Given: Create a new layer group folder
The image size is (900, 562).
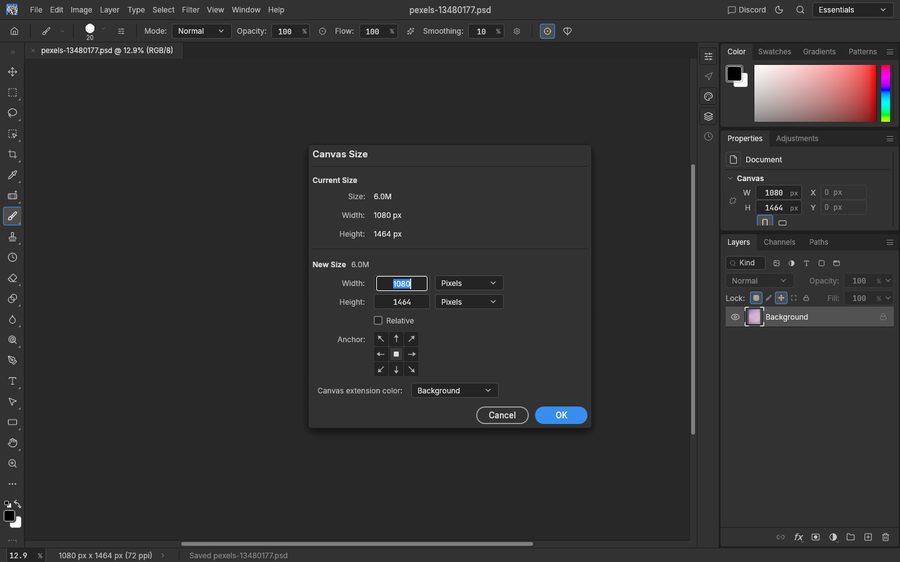Looking at the screenshot, I should click(851, 537).
